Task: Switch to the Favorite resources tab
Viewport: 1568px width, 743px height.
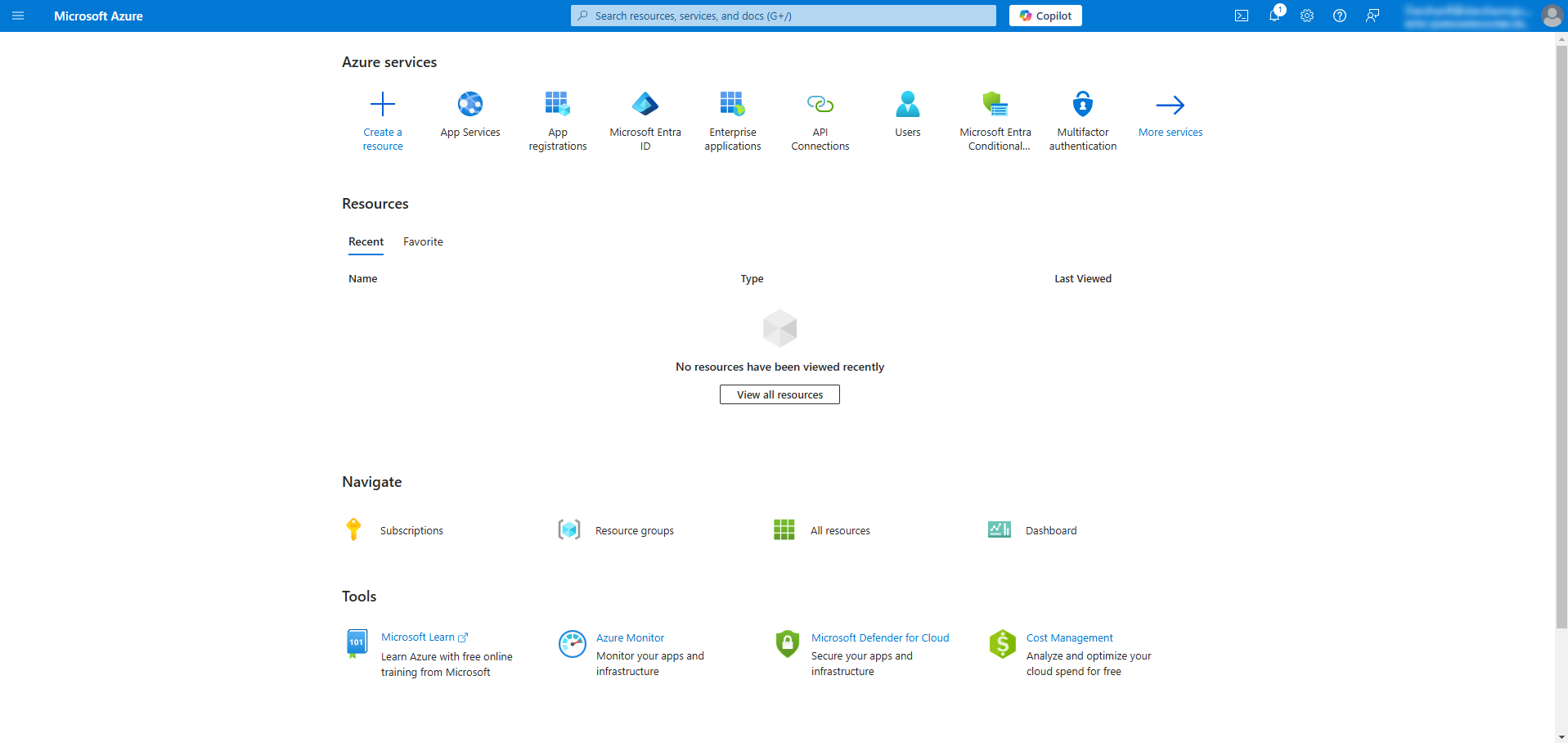Action: tap(423, 242)
